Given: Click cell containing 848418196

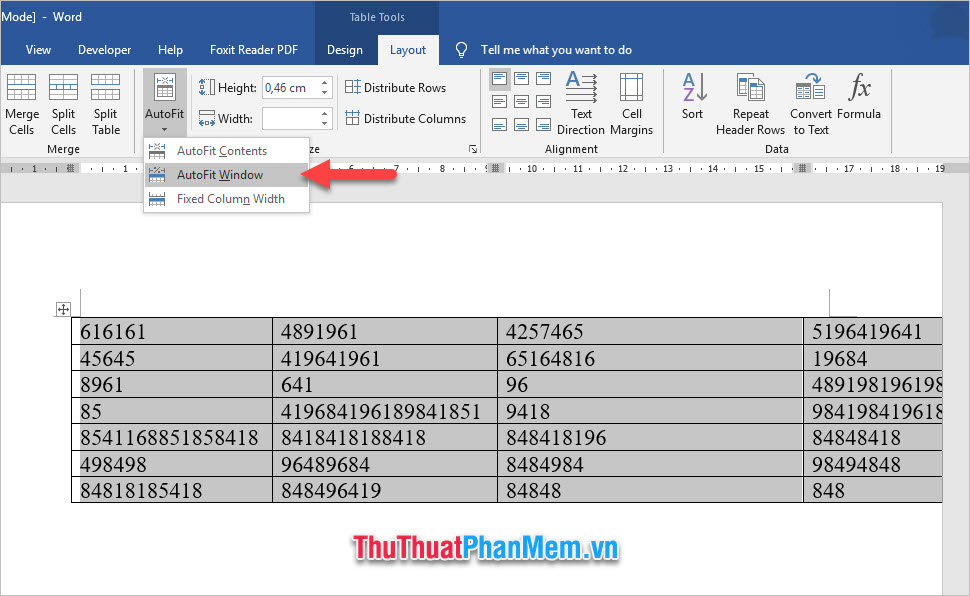Looking at the screenshot, I should [x=650, y=438].
